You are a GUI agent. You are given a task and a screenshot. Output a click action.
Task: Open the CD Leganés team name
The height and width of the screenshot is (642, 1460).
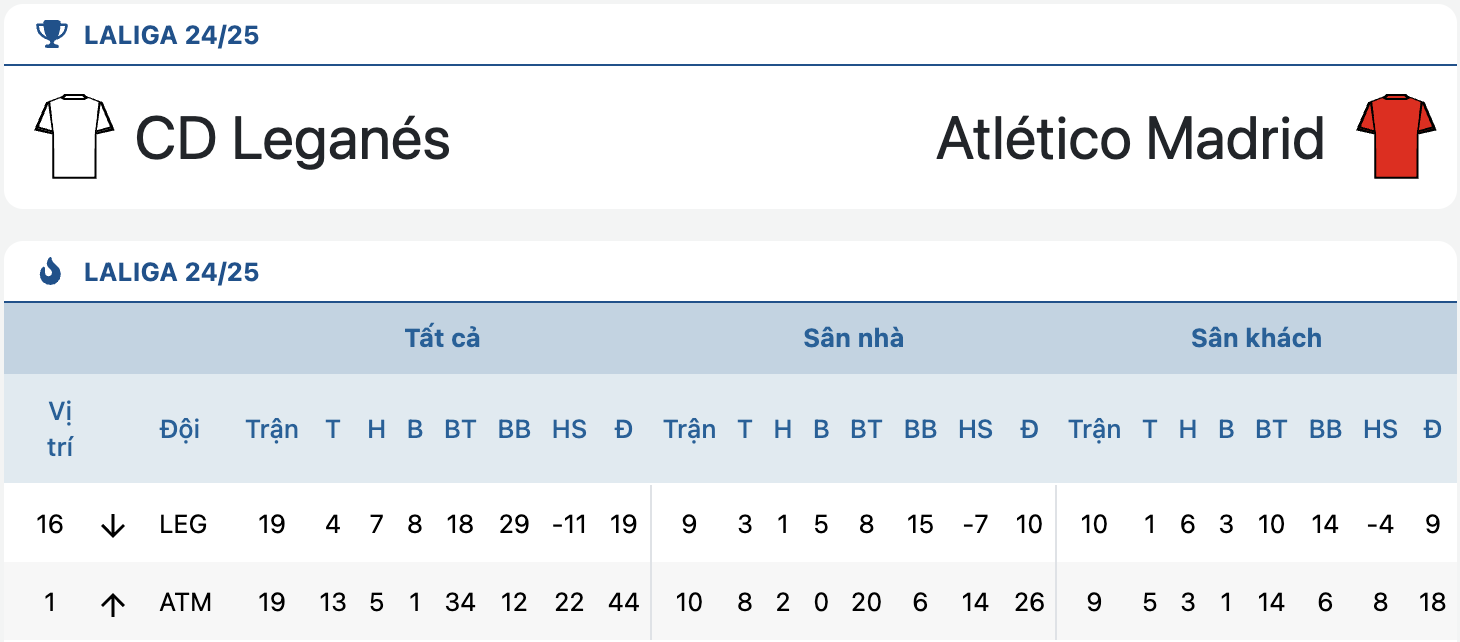pyautogui.click(x=292, y=138)
